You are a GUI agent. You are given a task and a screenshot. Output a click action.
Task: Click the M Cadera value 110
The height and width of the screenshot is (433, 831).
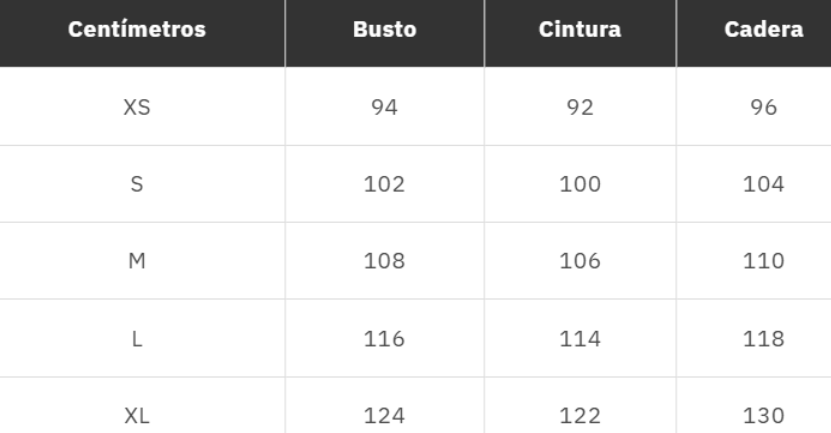coord(764,262)
